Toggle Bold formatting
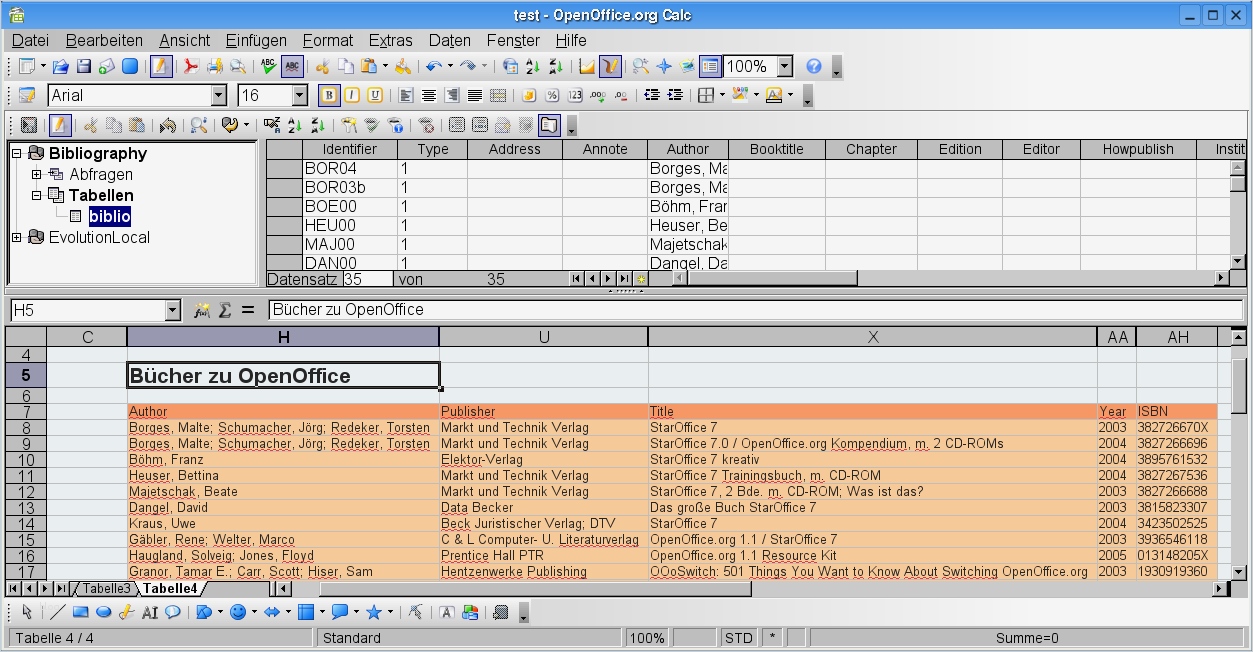This screenshot has width=1253, height=652. coord(328,96)
